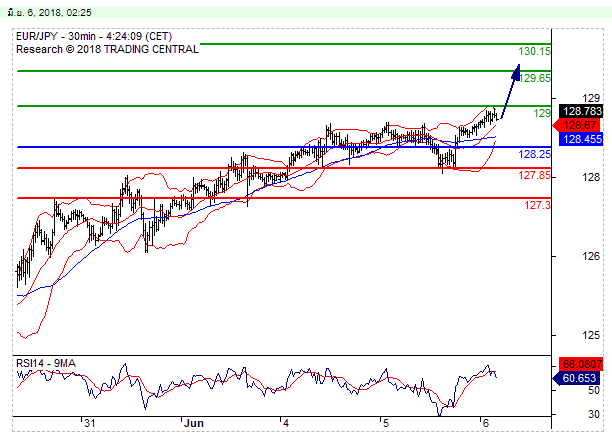Click the RSI axis value 30
Viewport: 612px width, 441px height.
pyautogui.click(x=594, y=414)
